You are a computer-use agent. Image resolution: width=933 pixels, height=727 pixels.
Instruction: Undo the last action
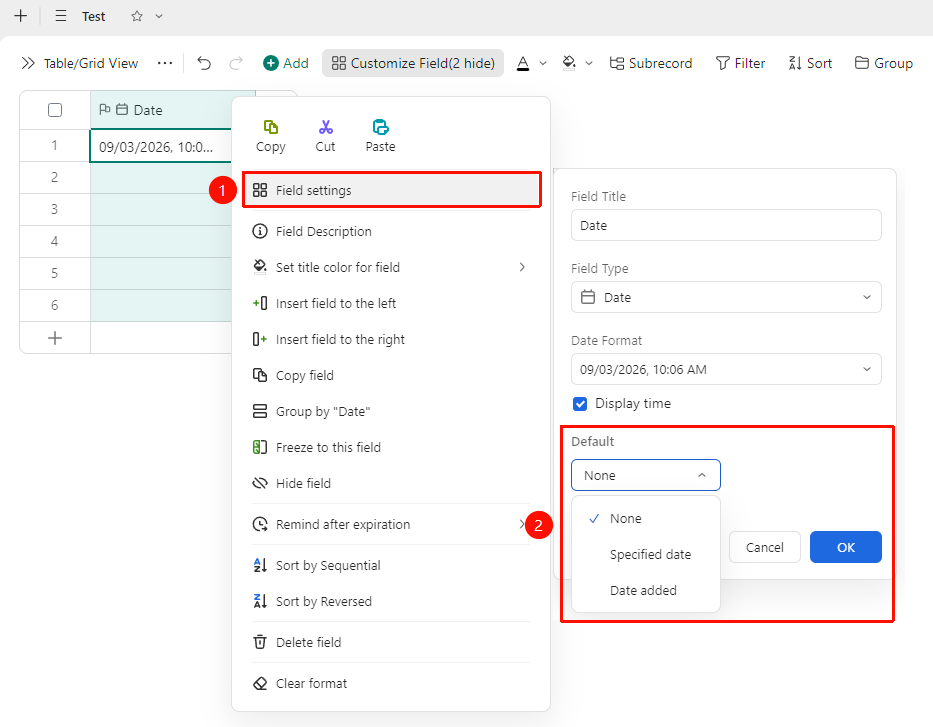204,63
